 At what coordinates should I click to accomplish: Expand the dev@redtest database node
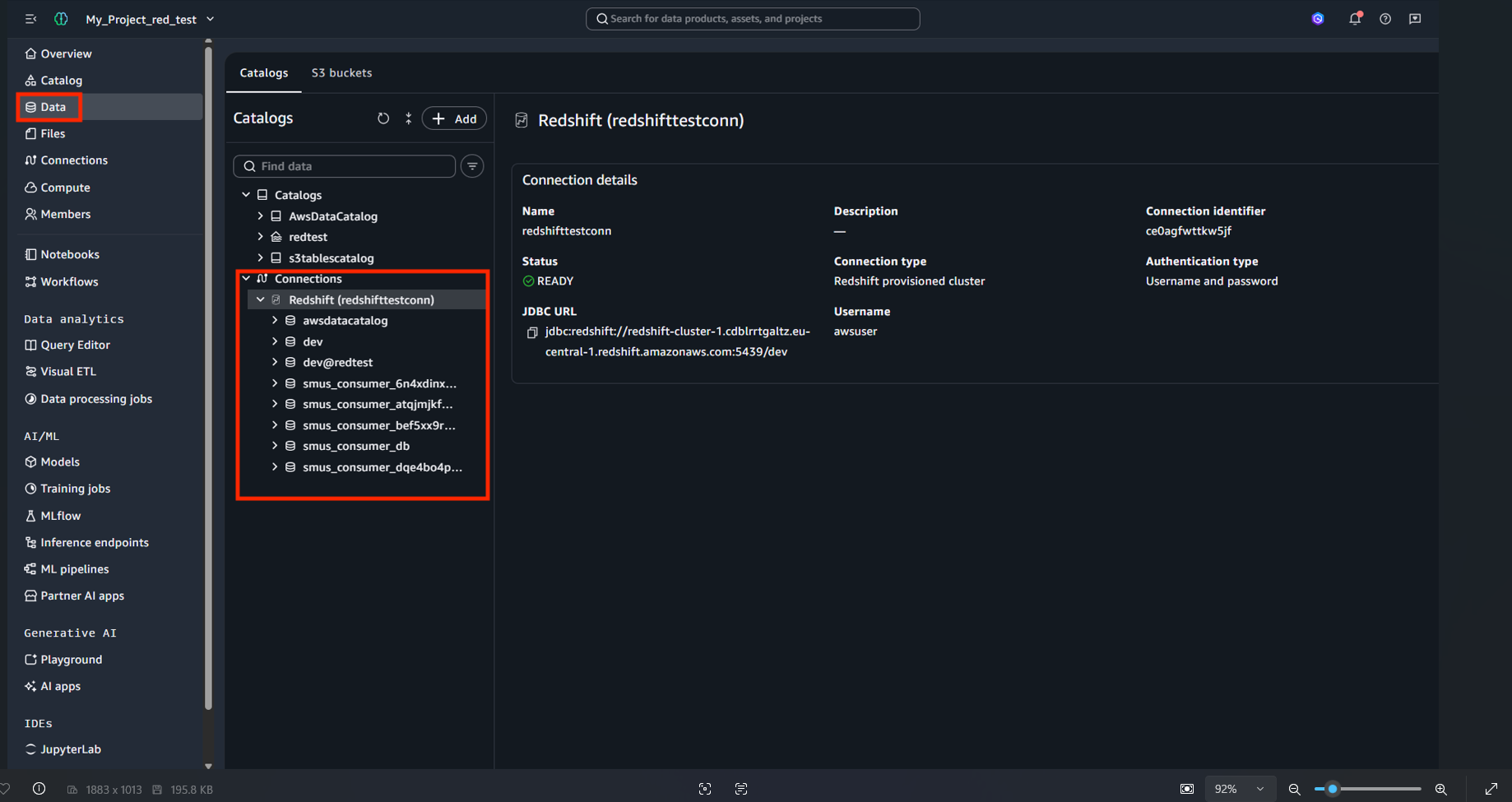pyautogui.click(x=275, y=363)
